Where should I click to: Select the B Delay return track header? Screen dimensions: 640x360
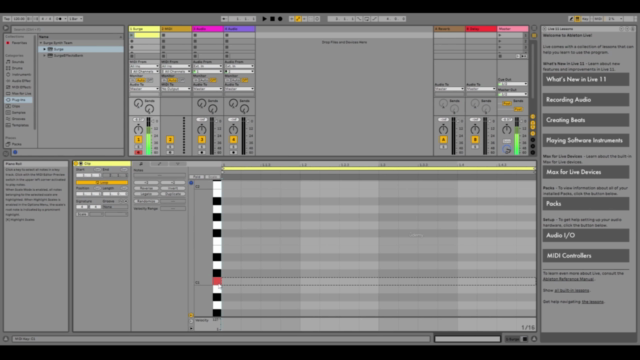481,29
